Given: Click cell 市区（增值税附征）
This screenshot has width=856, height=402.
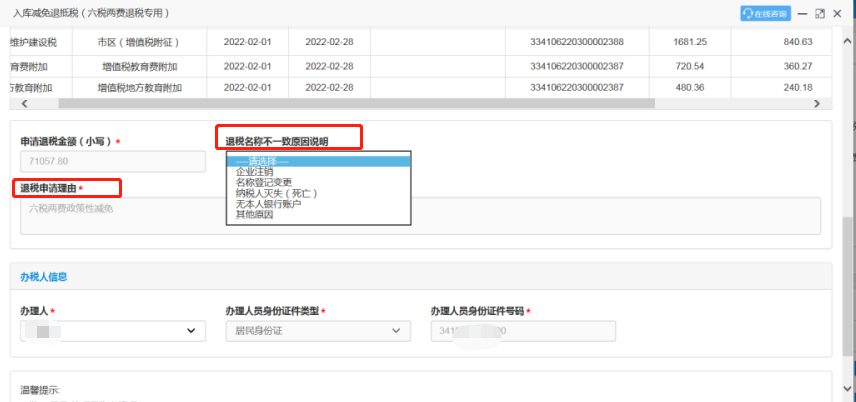Looking at the screenshot, I should coord(139,42).
